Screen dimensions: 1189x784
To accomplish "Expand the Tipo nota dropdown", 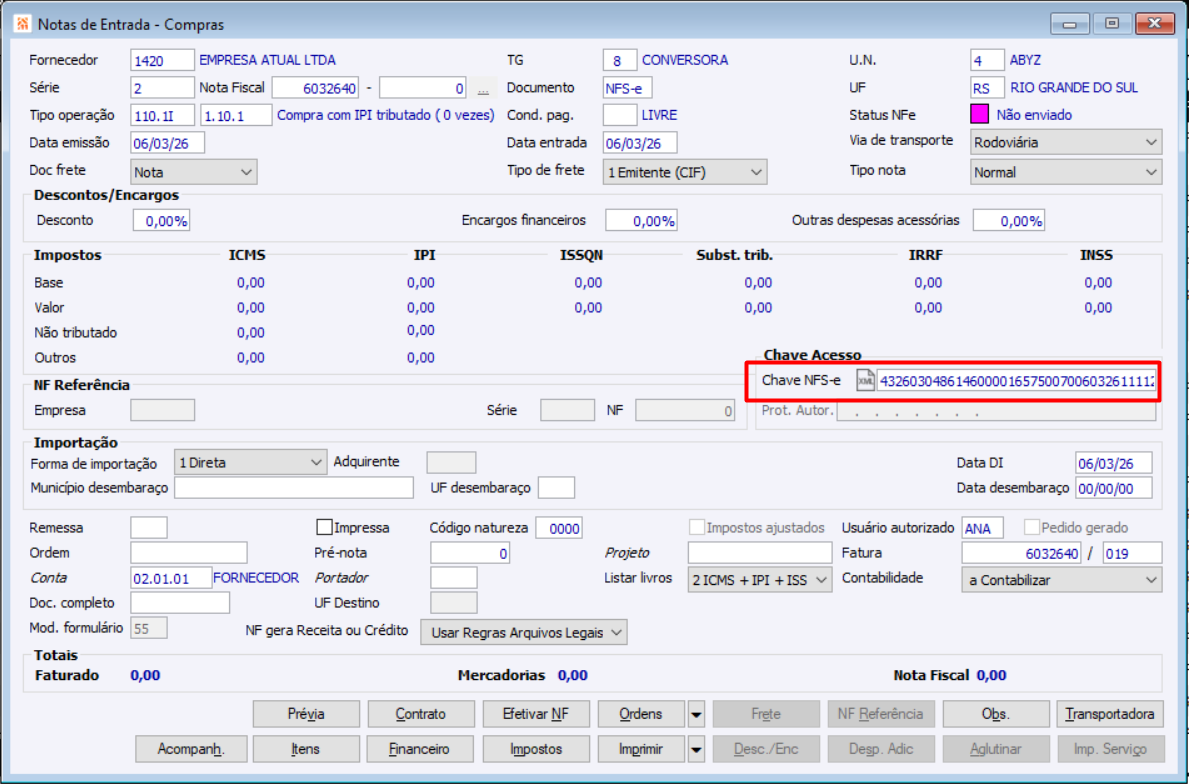I will (1066, 173).
